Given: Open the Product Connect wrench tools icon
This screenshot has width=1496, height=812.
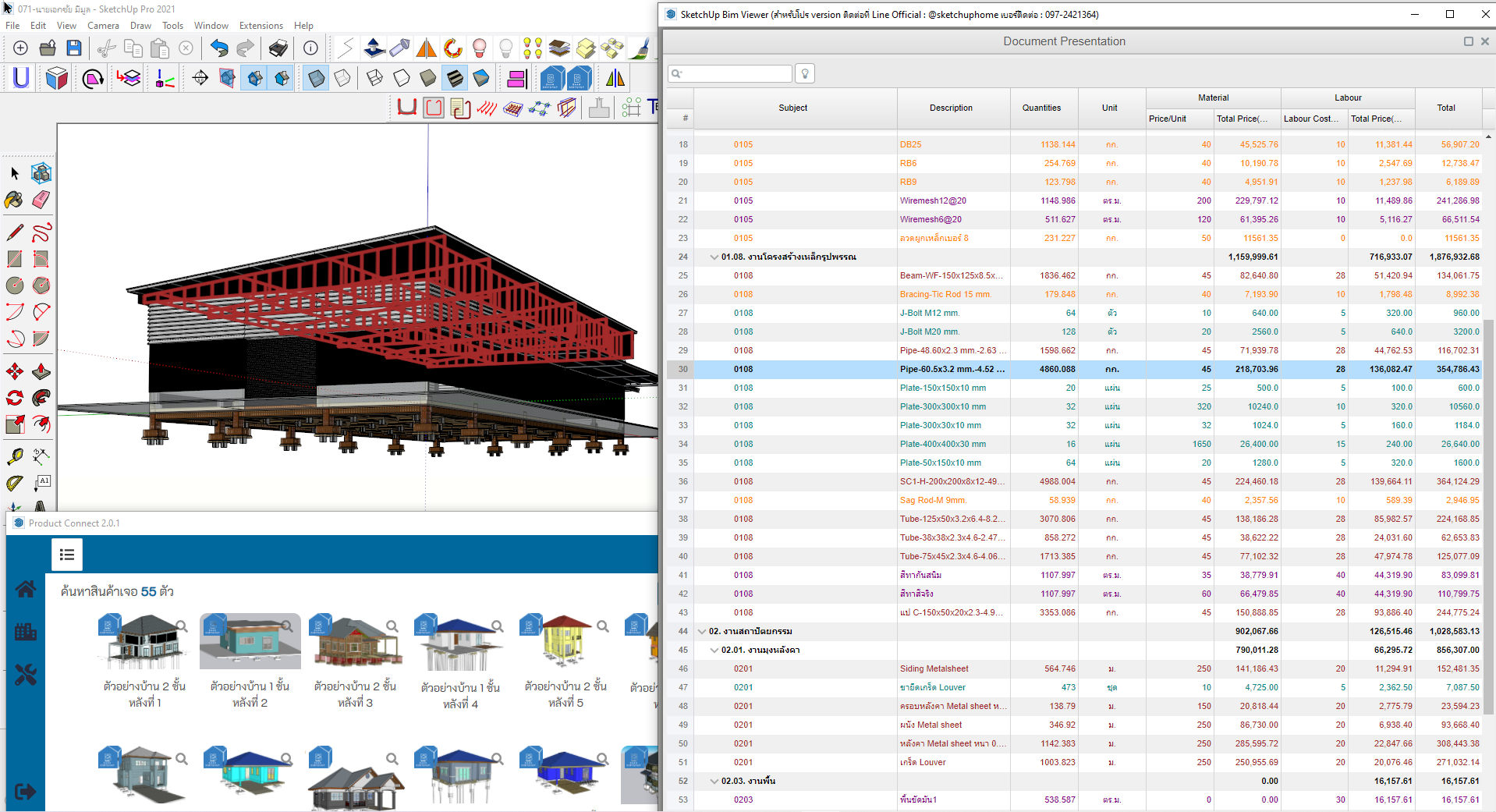Looking at the screenshot, I should 26,675.
